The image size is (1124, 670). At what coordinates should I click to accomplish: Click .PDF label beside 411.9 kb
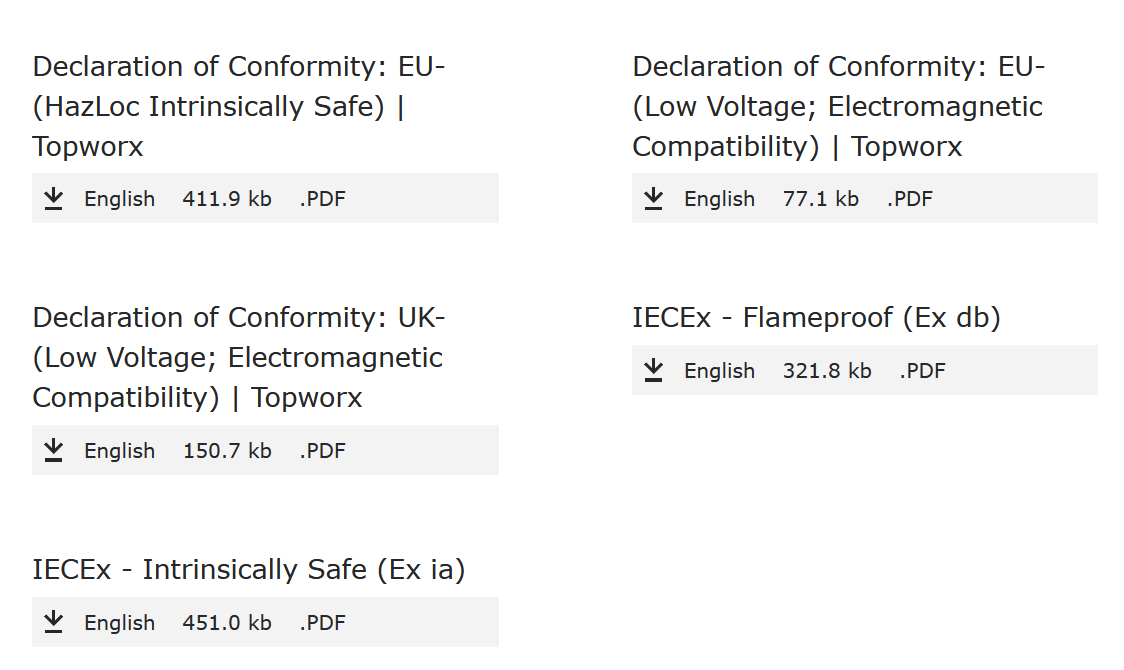pos(322,199)
